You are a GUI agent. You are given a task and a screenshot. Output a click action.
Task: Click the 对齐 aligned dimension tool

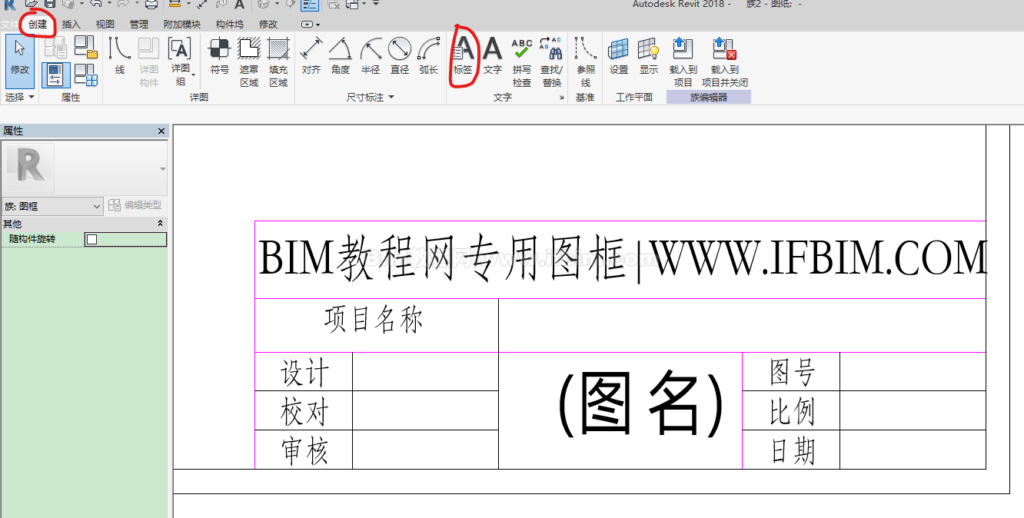pyautogui.click(x=311, y=56)
